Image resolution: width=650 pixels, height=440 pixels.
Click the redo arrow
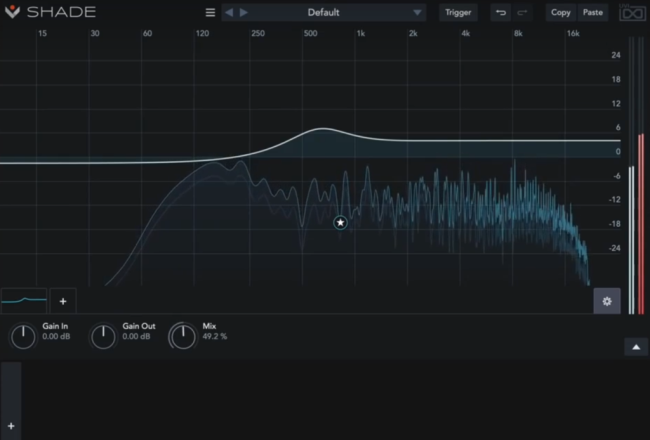[521, 13]
